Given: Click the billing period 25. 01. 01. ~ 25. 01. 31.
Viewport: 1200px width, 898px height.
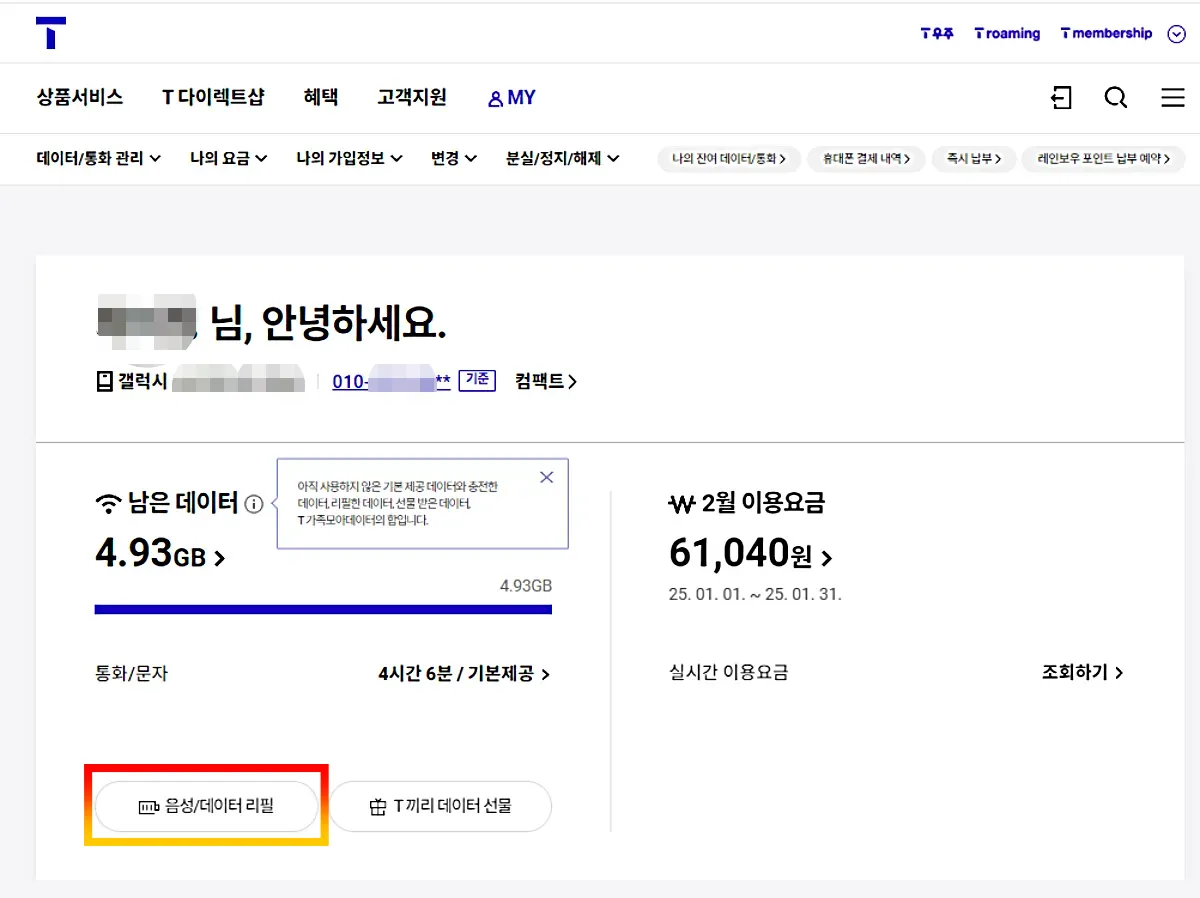Looking at the screenshot, I should pos(755,594).
